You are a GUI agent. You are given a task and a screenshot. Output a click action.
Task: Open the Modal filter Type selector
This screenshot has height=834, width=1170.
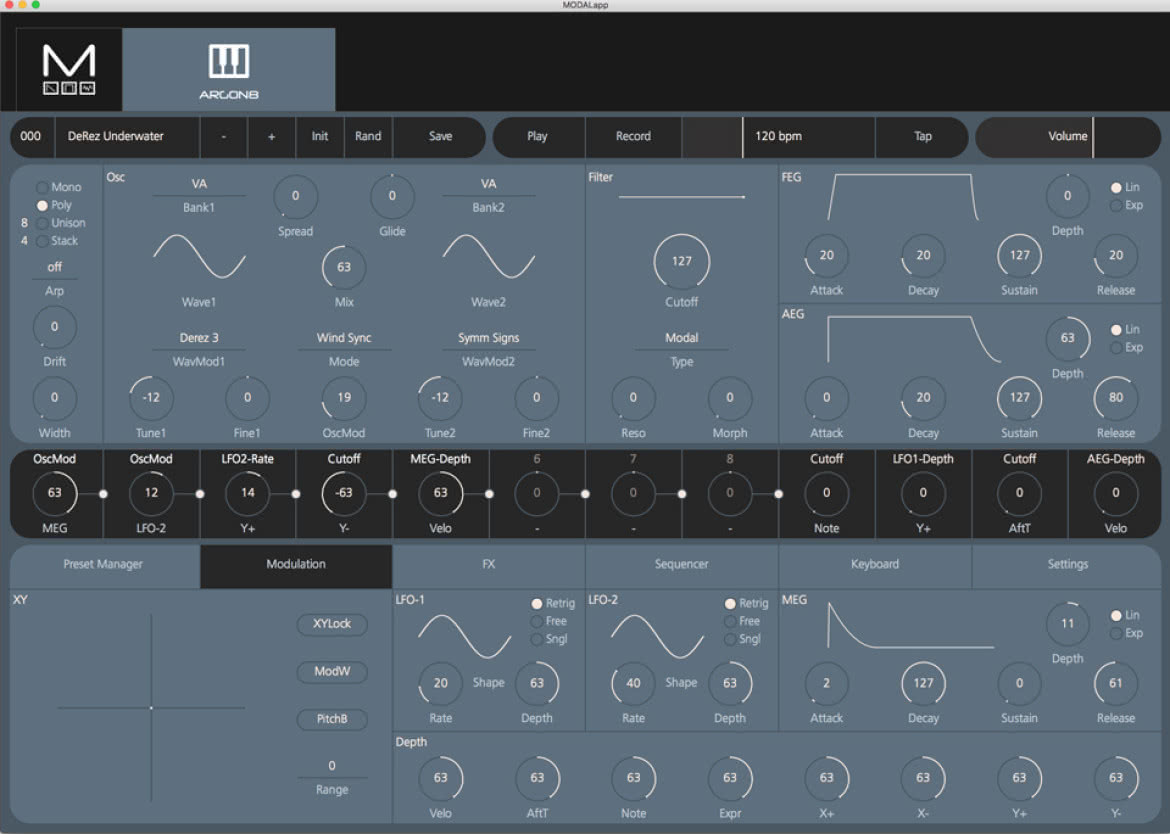pyautogui.click(x=682, y=338)
